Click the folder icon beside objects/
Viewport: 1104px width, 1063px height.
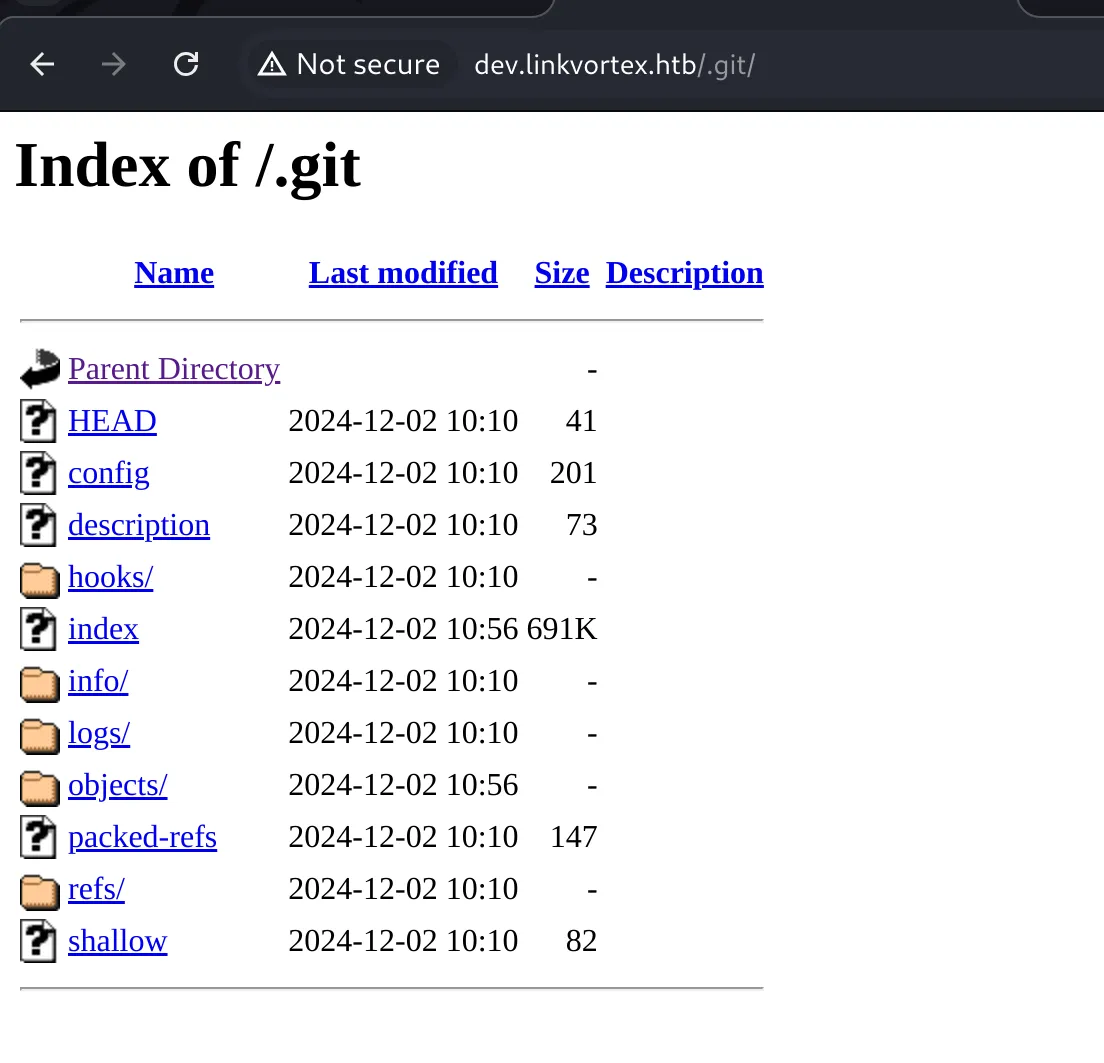coord(40,787)
